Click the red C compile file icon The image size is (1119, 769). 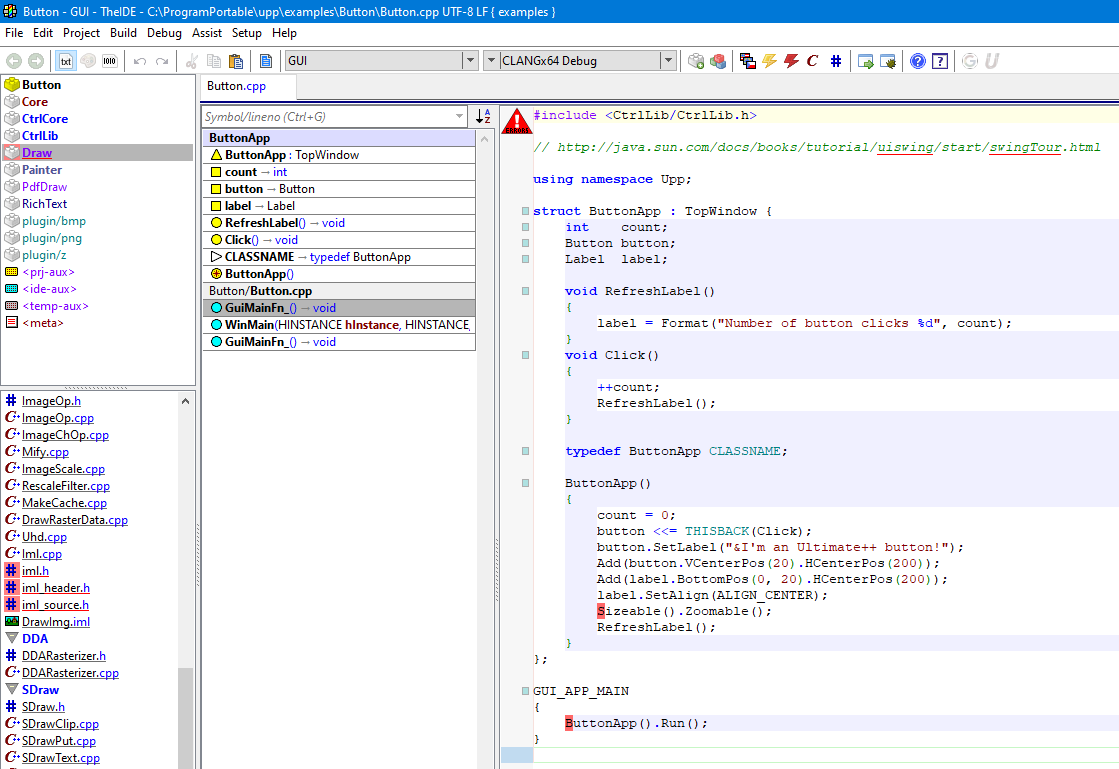pyautogui.click(x=812, y=61)
